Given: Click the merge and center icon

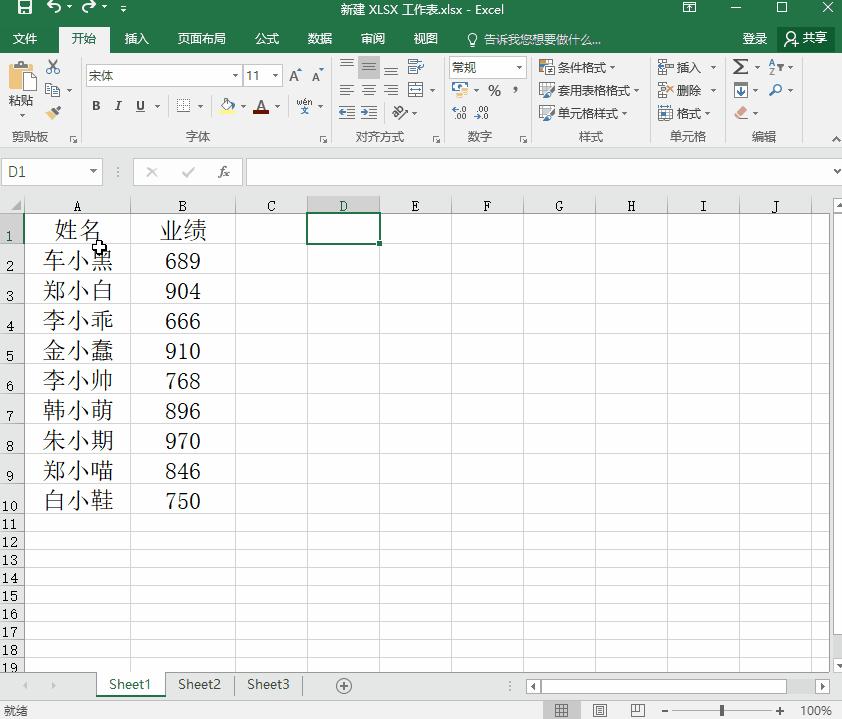Looking at the screenshot, I should [416, 91].
